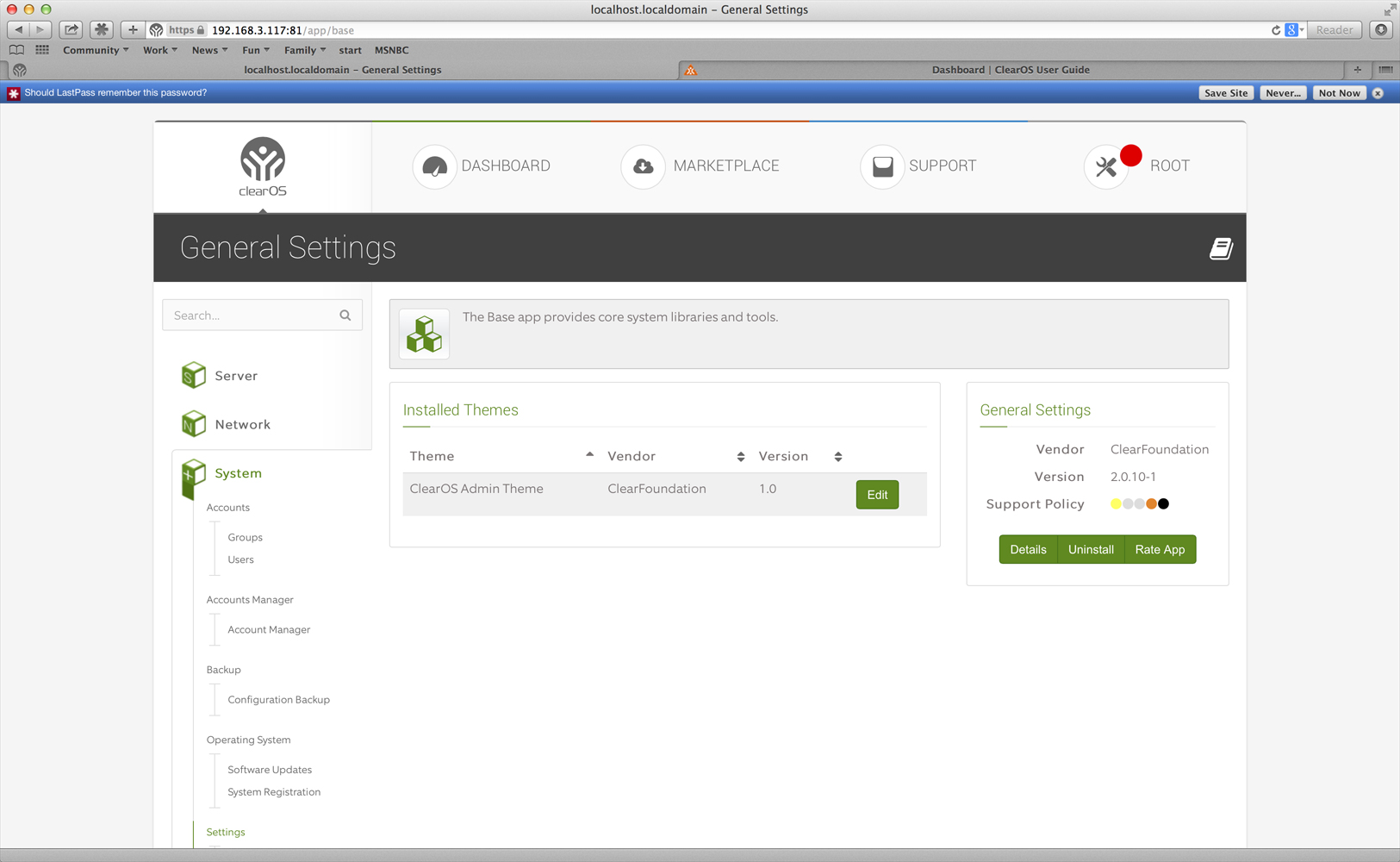Click the add bookmark plus icon

(133, 29)
